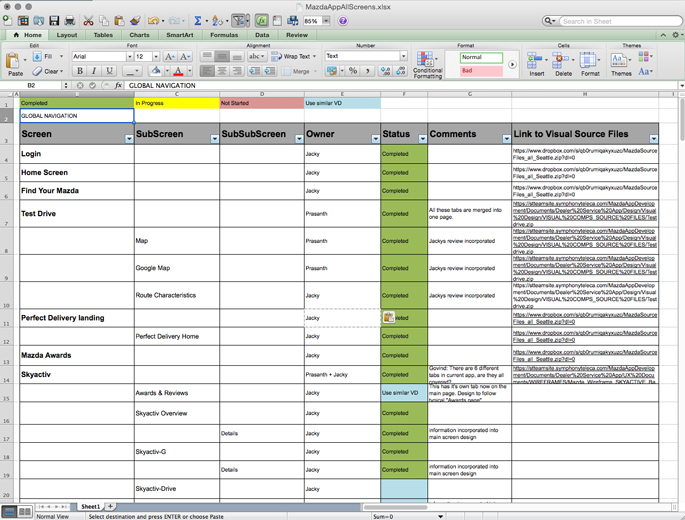Collapse the ribbon with caret icon
The image size is (685, 520).
(x=663, y=35)
